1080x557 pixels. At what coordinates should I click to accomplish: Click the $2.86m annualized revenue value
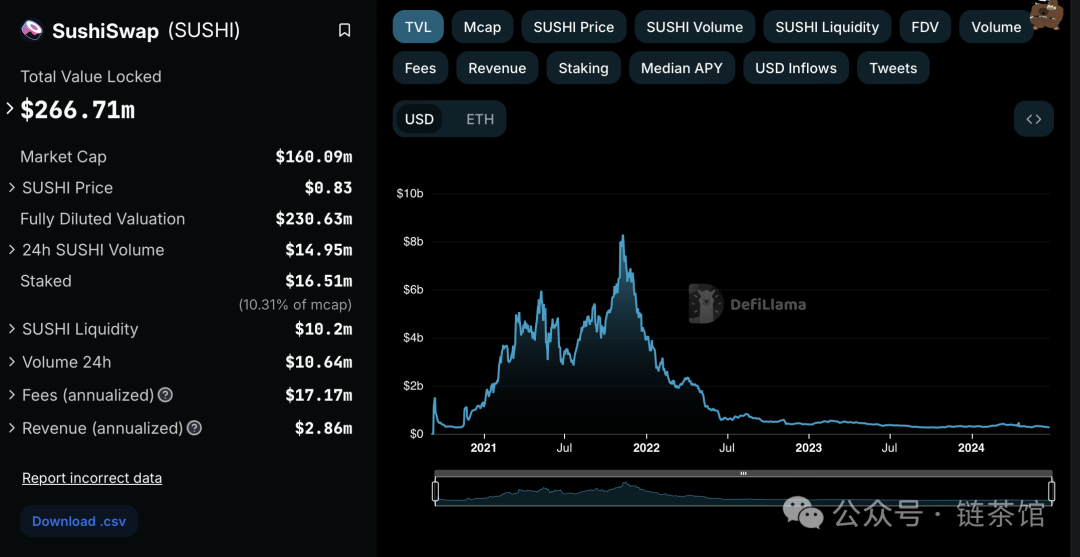point(324,428)
